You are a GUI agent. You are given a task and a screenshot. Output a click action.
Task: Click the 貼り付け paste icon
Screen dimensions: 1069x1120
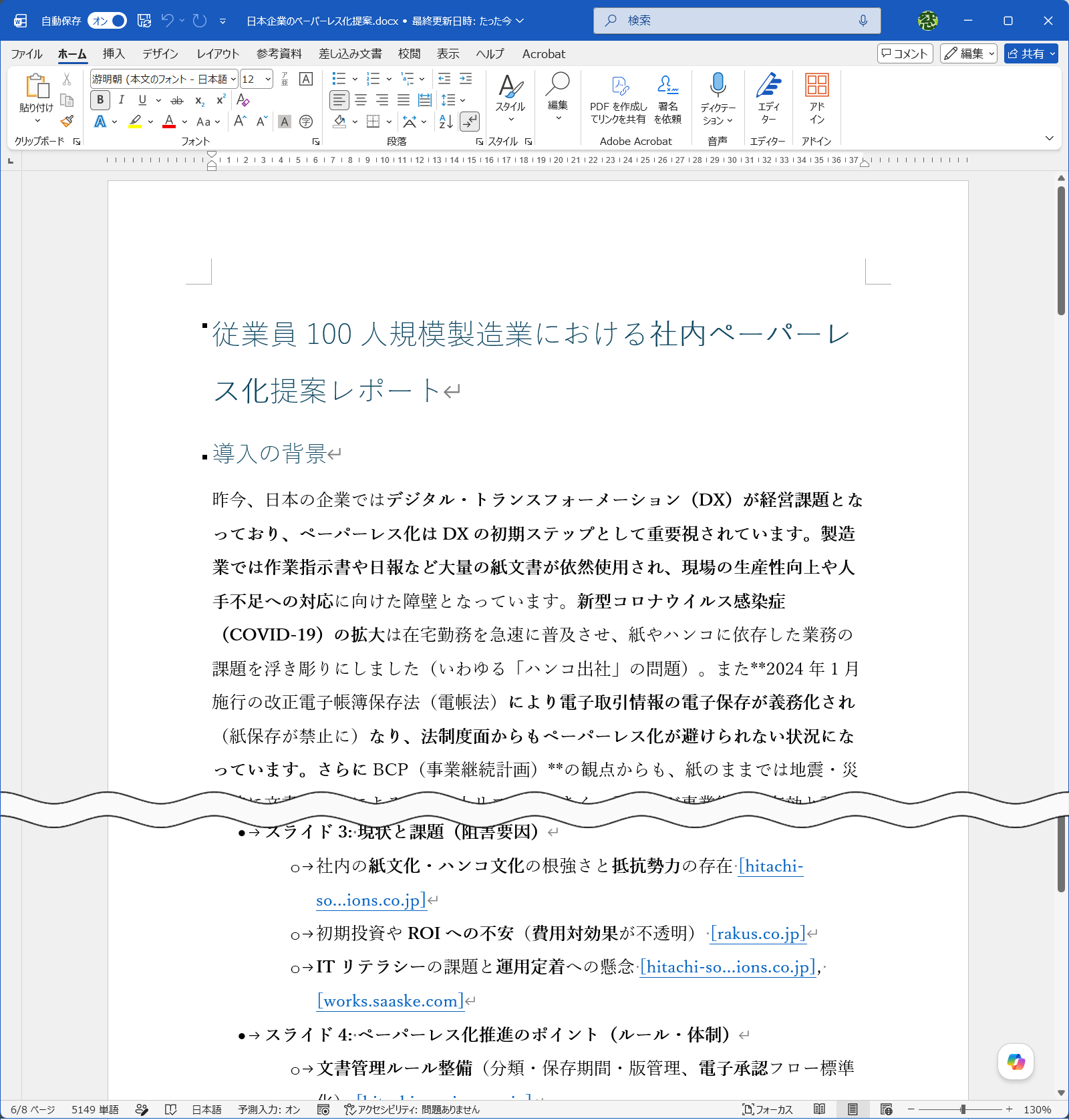coord(37,86)
